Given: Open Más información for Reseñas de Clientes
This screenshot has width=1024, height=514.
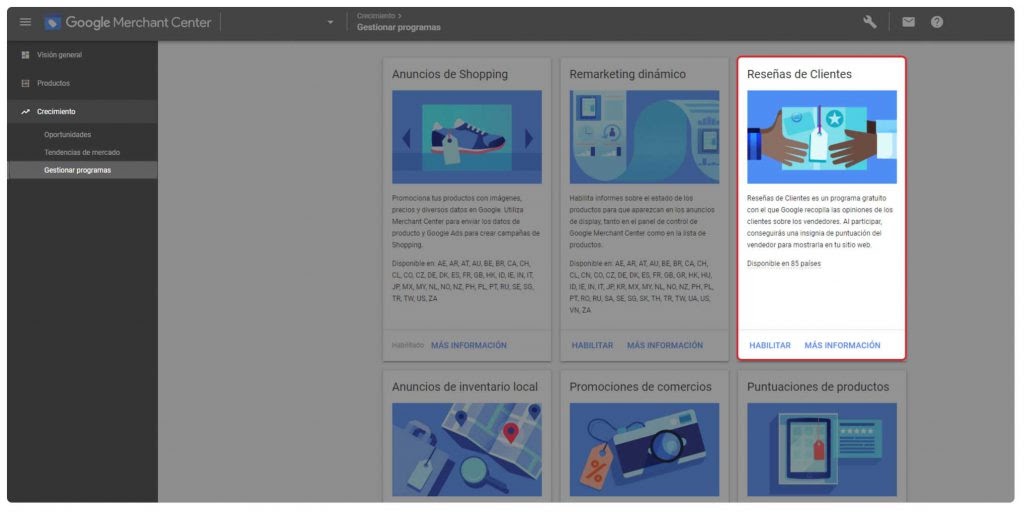Looking at the screenshot, I should coord(842,345).
